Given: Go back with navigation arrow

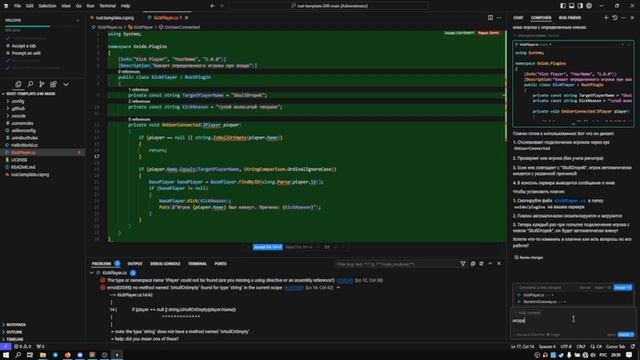Looking at the screenshot, I should coord(212,6).
